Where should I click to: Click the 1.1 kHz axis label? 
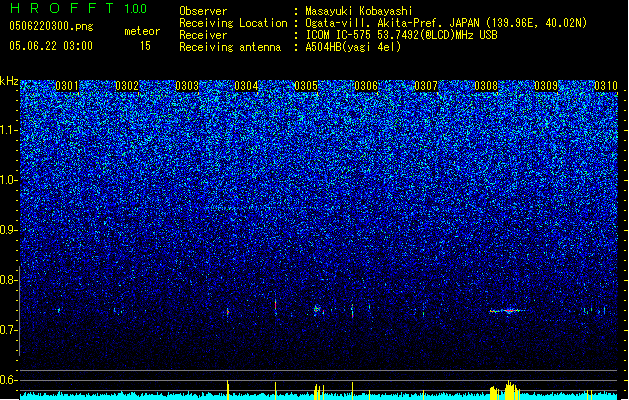click(9, 130)
